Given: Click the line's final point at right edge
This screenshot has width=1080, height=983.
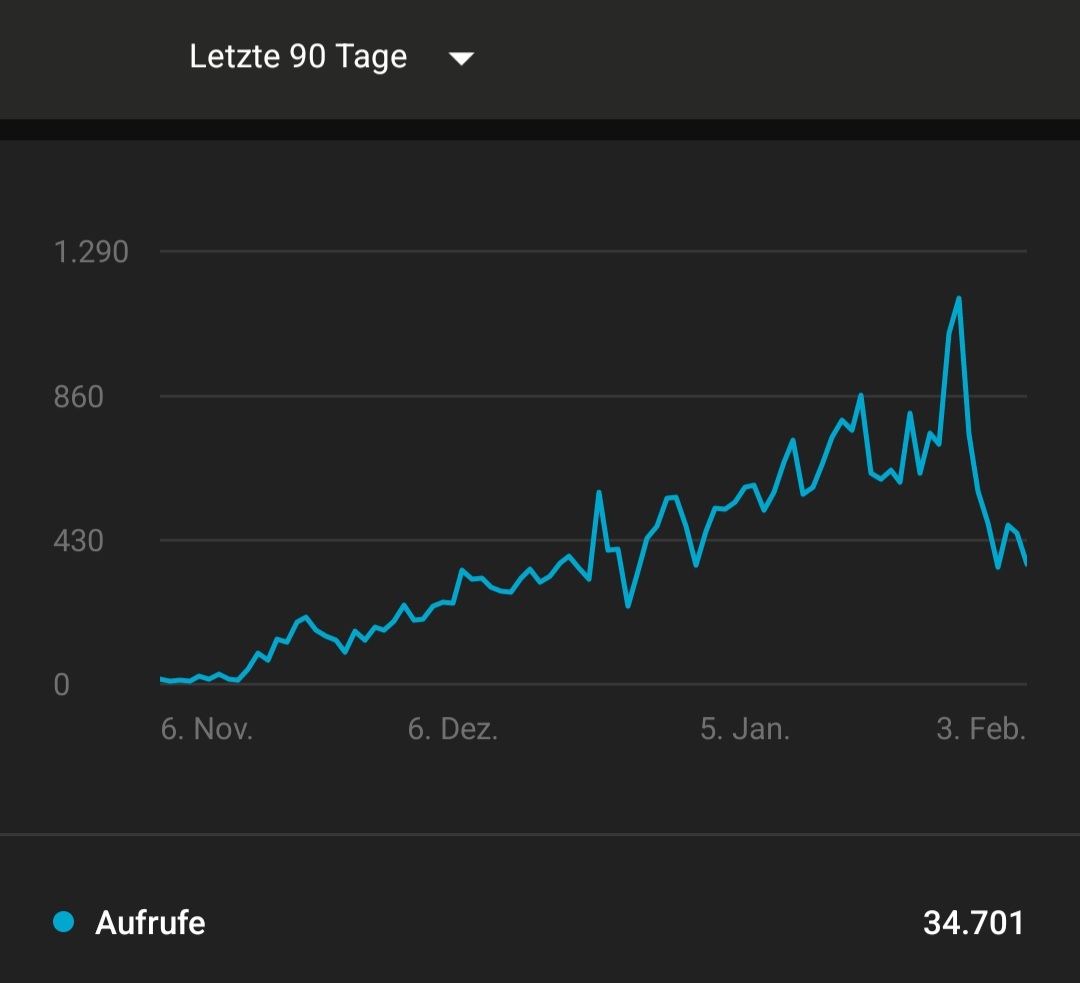Looking at the screenshot, I should [1025, 563].
